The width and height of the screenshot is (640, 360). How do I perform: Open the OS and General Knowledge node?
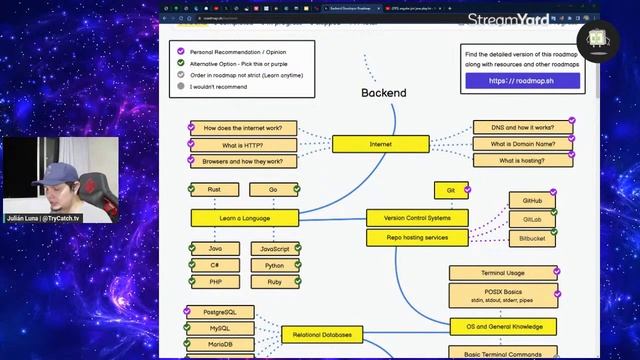(503, 327)
